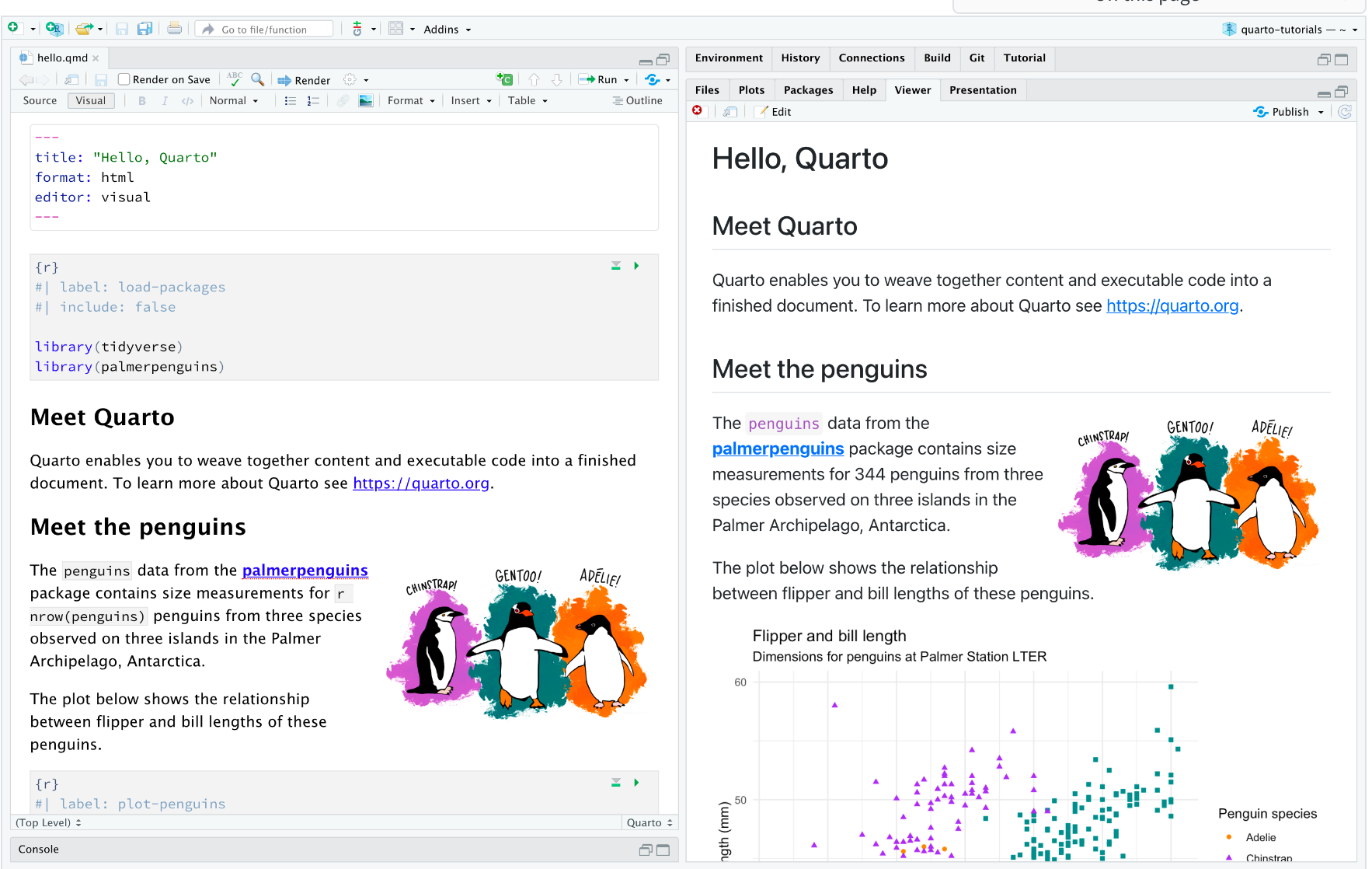
Task: Click the palmerpenguins link in Viewer
Action: (778, 449)
